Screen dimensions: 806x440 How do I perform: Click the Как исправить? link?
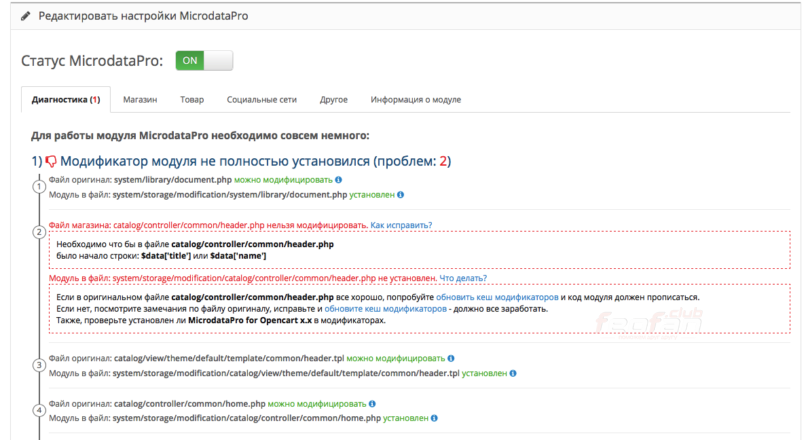pyautogui.click(x=401, y=225)
